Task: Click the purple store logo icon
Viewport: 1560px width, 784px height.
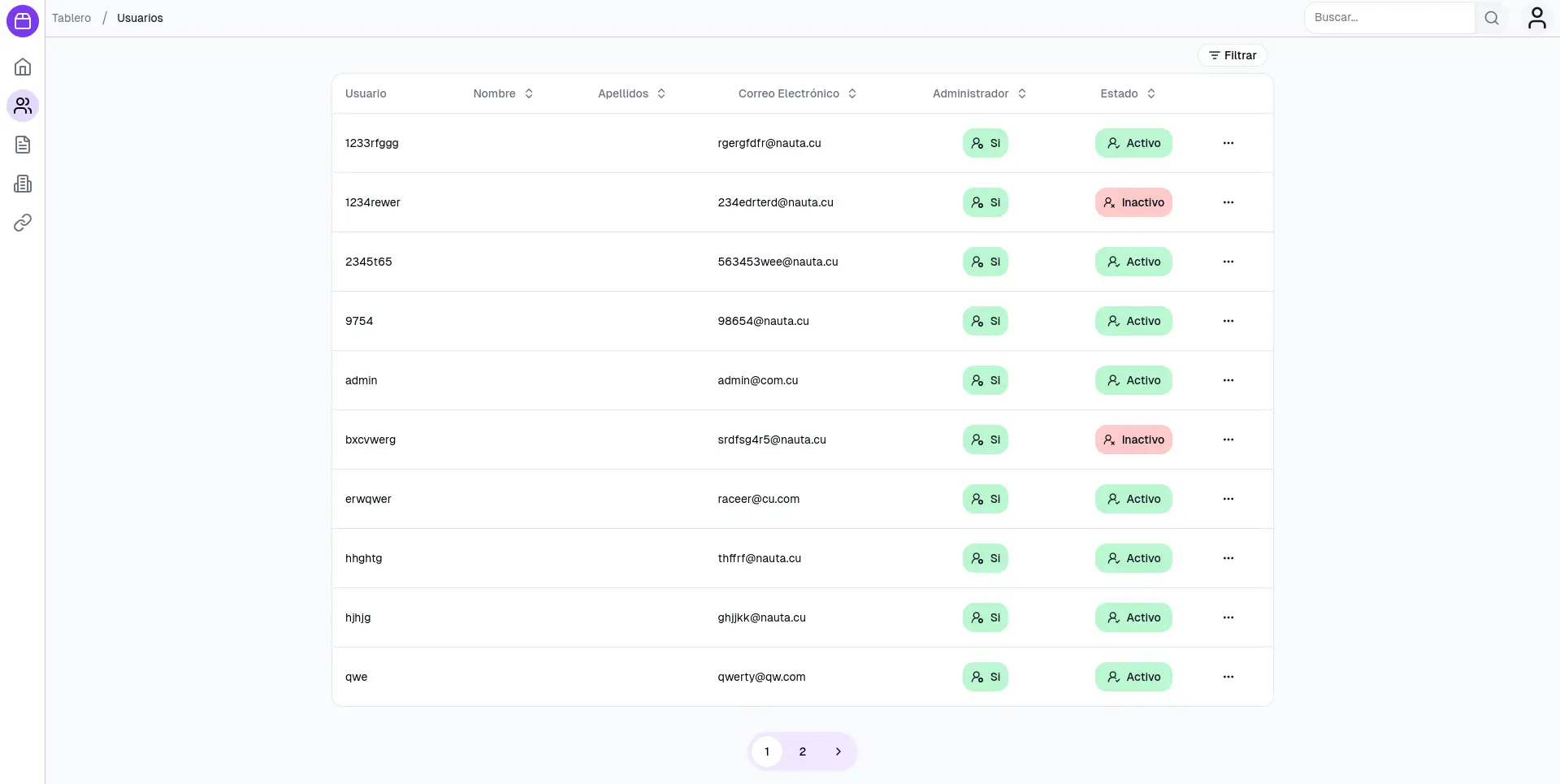Action: 23,20
